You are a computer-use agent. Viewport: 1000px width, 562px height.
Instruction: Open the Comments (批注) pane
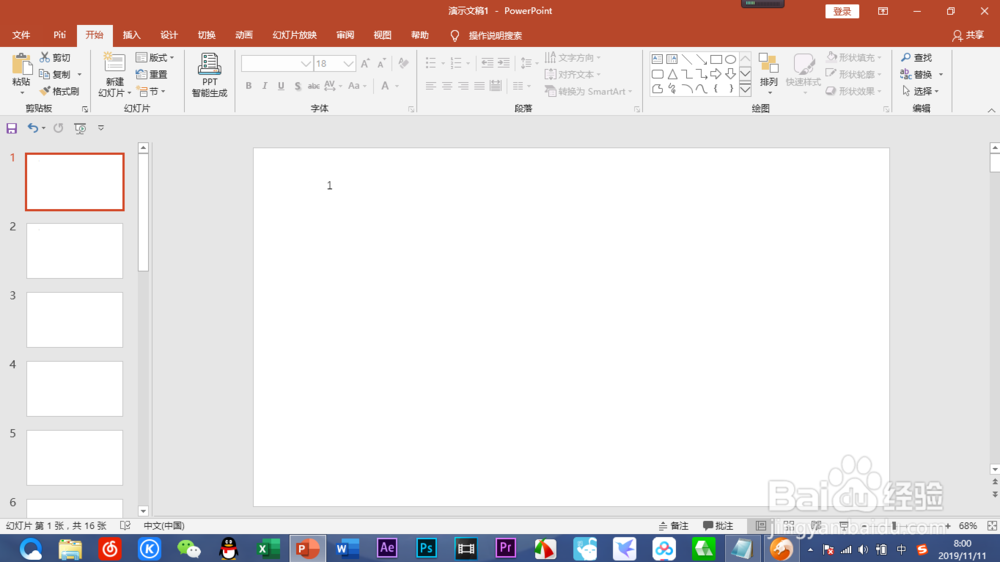tap(718, 526)
